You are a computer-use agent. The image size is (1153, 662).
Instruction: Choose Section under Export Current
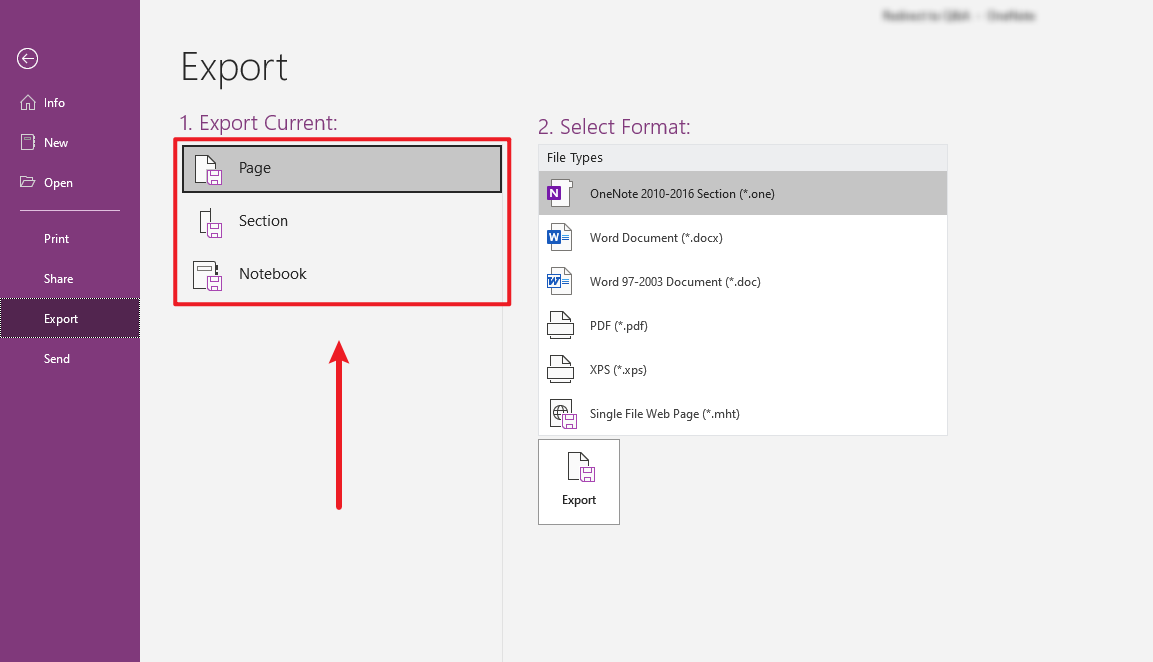342,221
